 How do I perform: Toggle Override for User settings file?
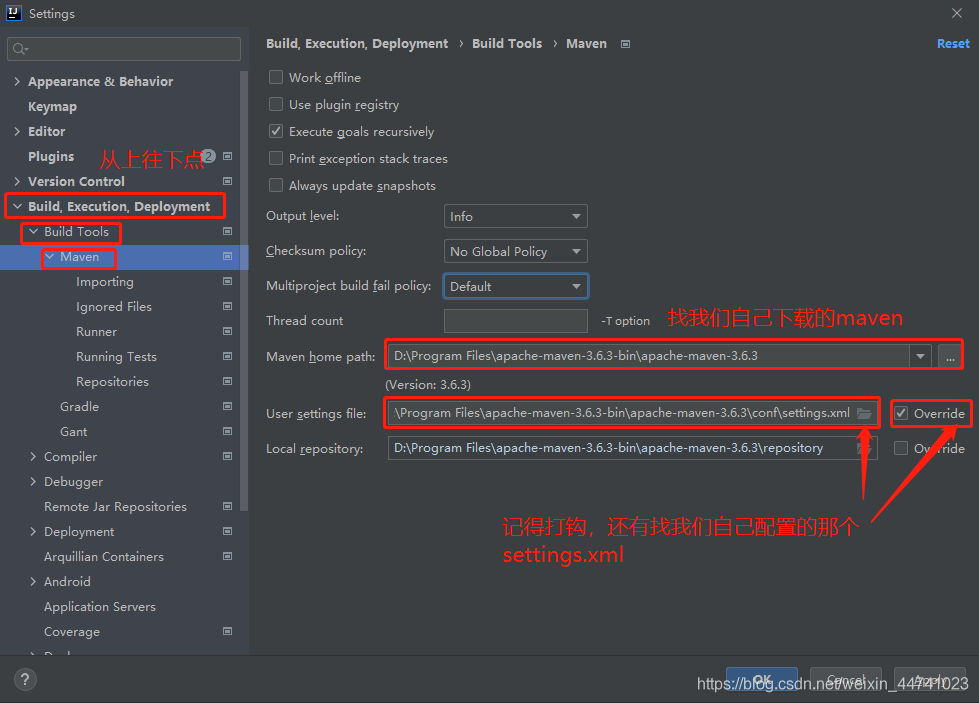point(901,413)
